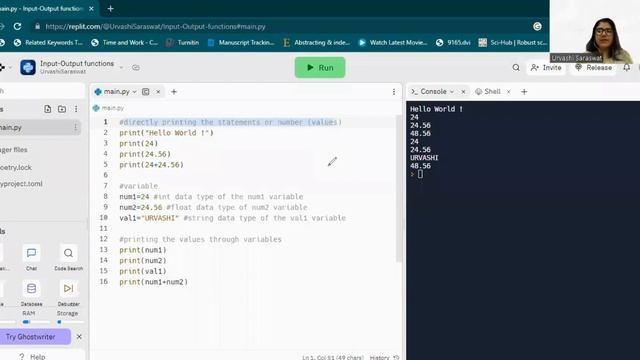Viewport: 640px width, 360px height.
Task: Open the Database tool
Action: tap(31, 293)
